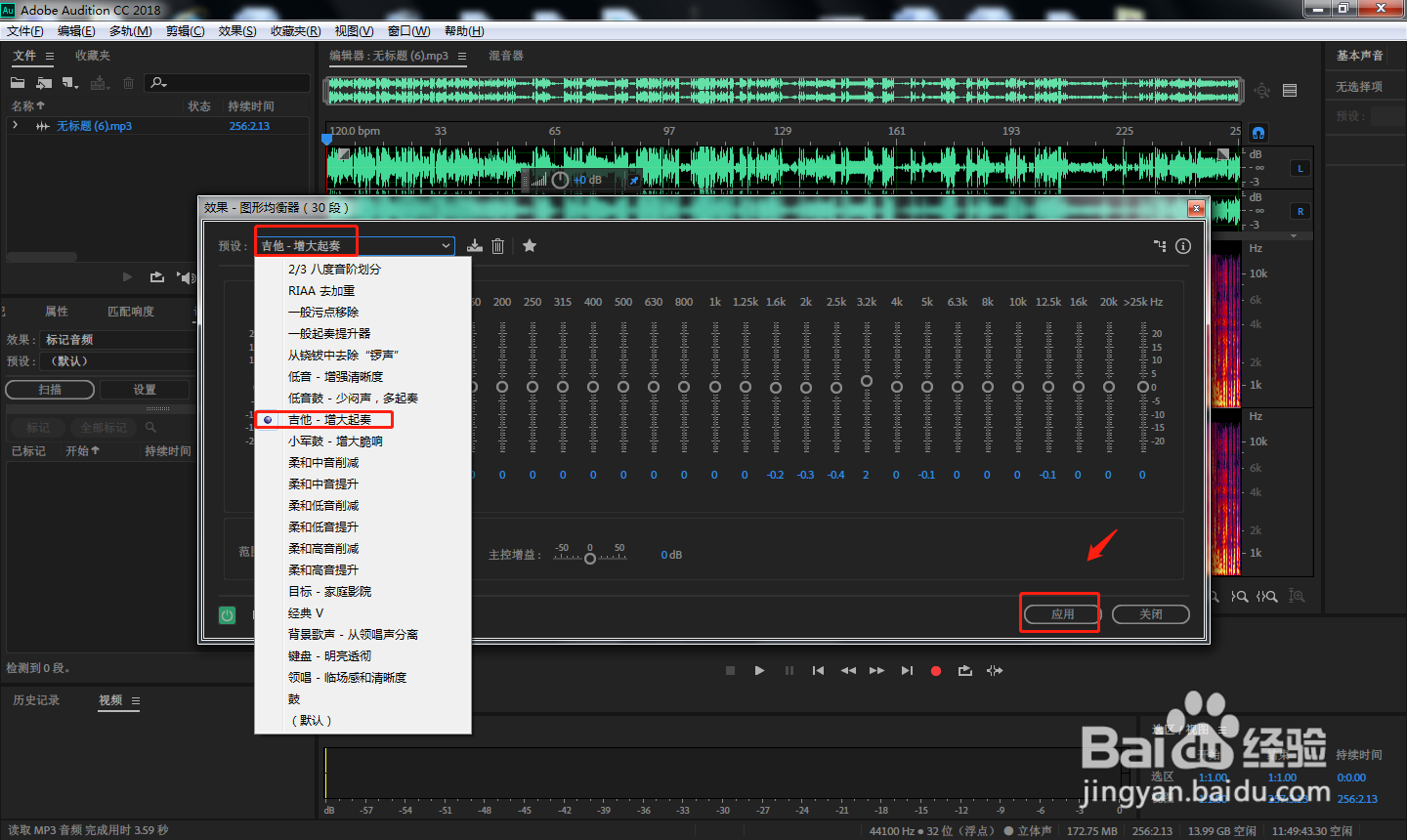Switch to the 历史记录 tab
Viewport: 1407px width, 840px height.
point(36,700)
